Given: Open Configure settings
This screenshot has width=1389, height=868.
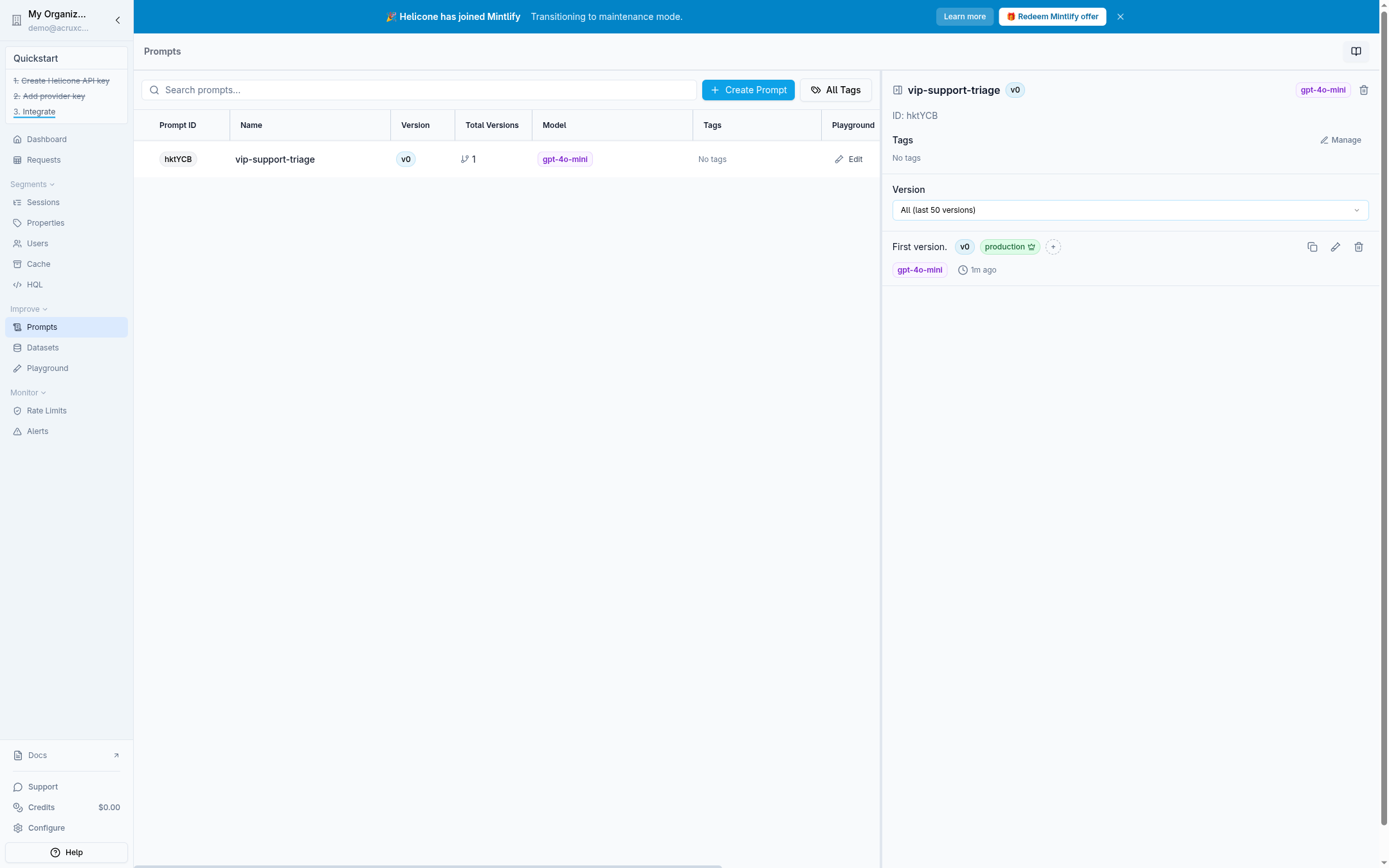Looking at the screenshot, I should [x=66, y=828].
